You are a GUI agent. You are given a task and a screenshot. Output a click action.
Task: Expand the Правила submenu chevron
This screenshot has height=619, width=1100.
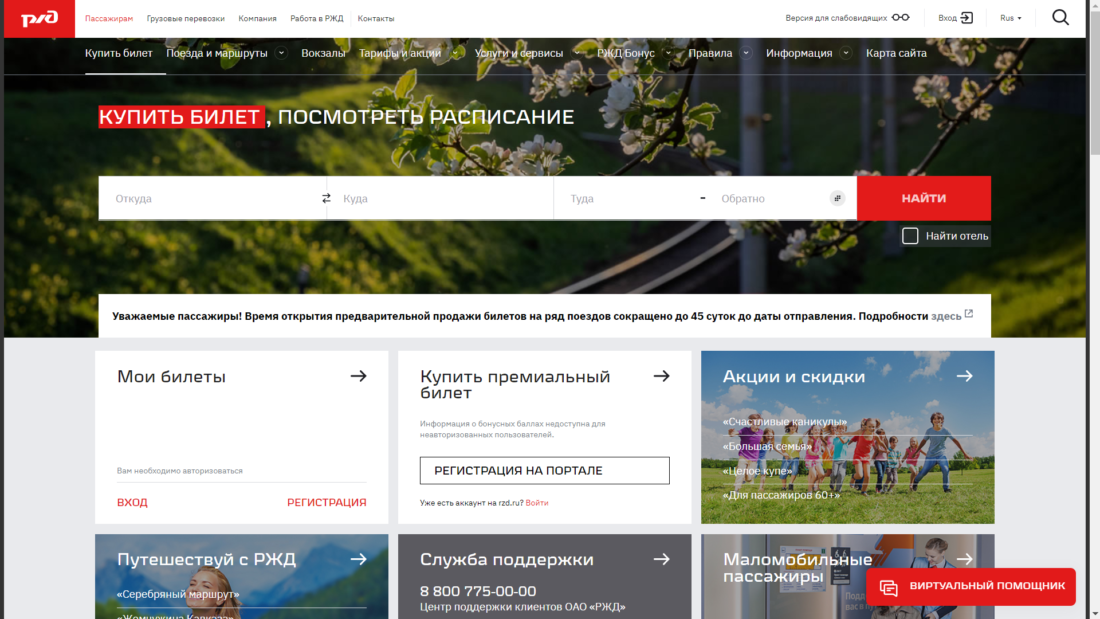[746, 53]
